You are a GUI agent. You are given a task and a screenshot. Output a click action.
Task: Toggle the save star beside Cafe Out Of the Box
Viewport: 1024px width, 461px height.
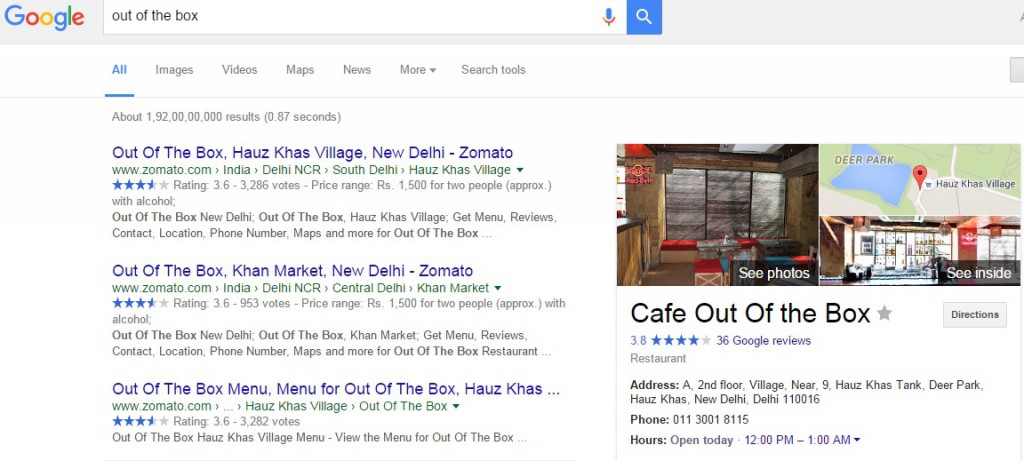[884, 313]
